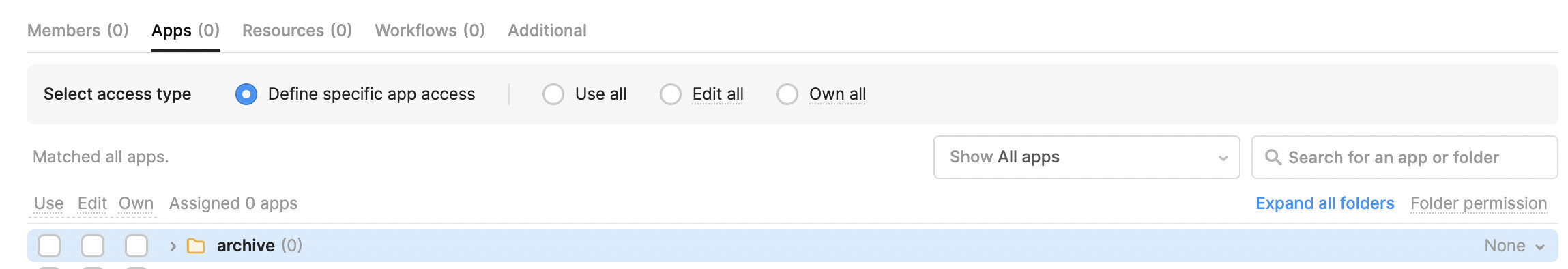
Task: Select the archive folder row
Action: coord(793,246)
